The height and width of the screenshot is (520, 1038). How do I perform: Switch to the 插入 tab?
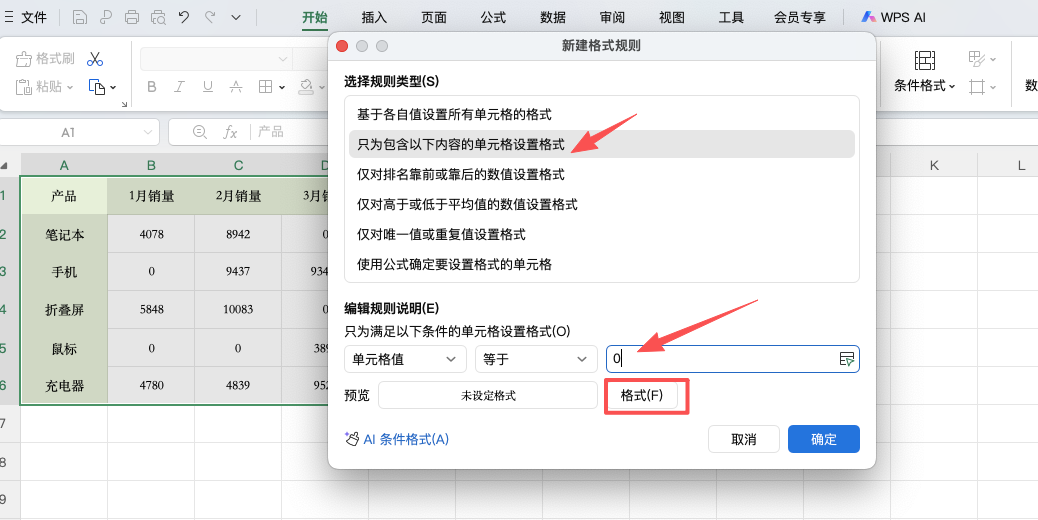374,17
